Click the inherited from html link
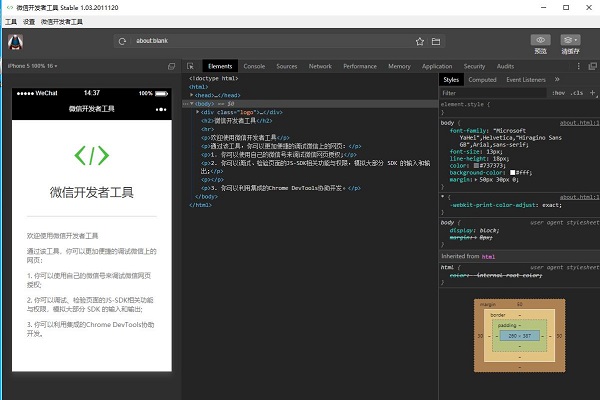Image resolution: width=600 pixels, height=400 pixels. tap(488, 256)
